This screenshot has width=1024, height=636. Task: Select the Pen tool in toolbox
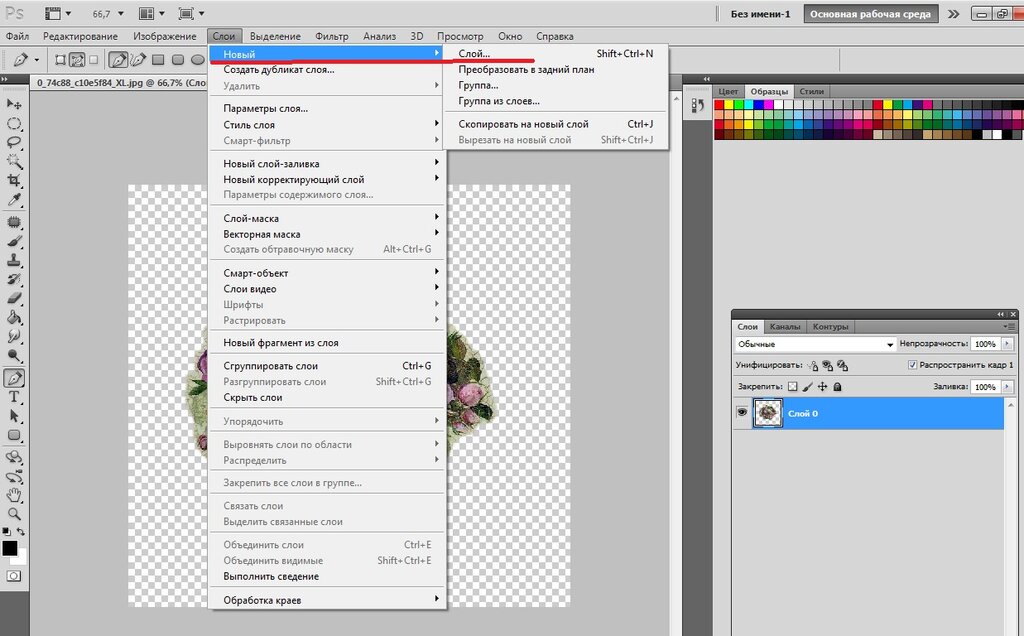click(x=14, y=377)
